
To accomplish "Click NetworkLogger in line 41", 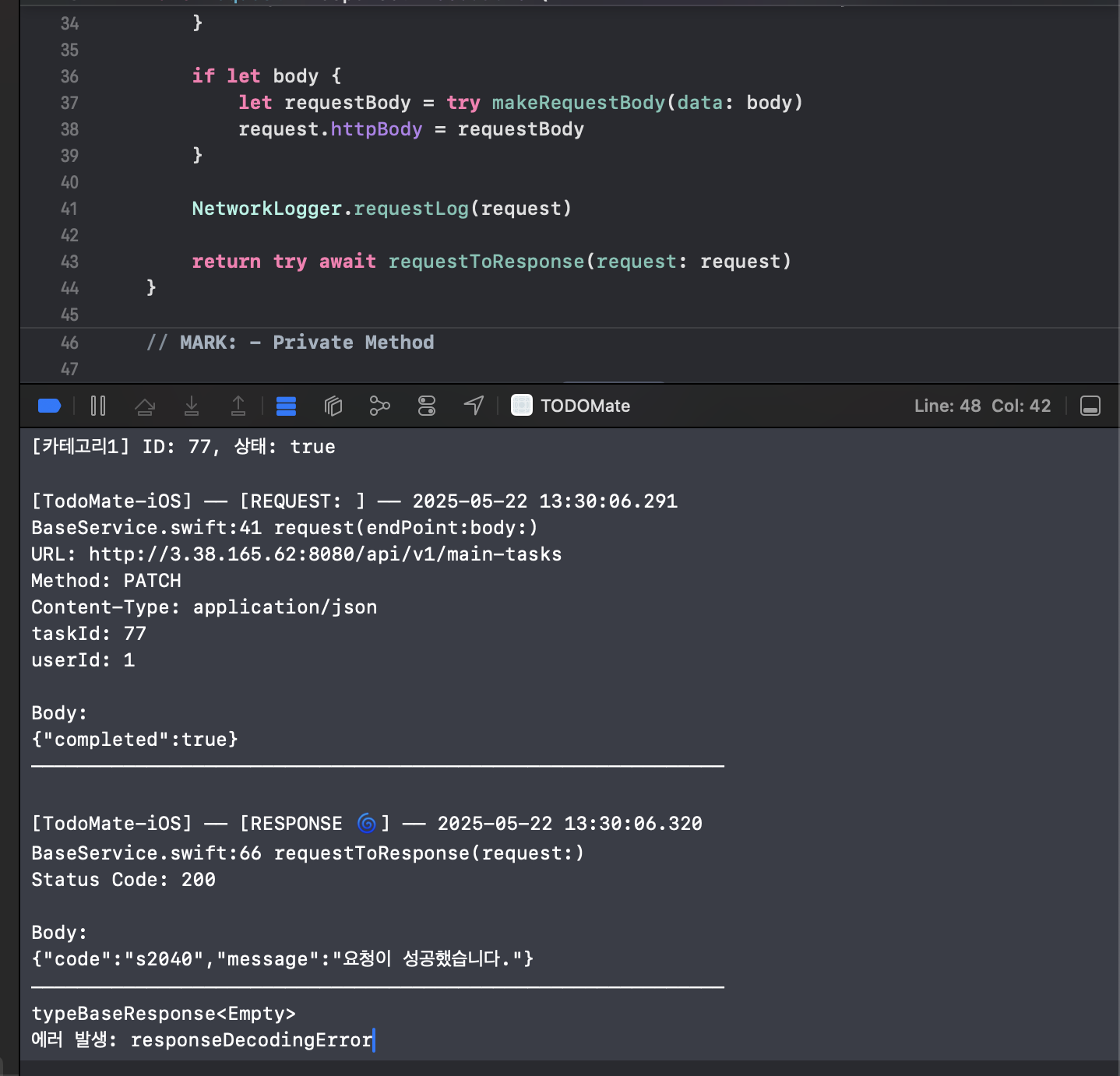I will [x=267, y=209].
